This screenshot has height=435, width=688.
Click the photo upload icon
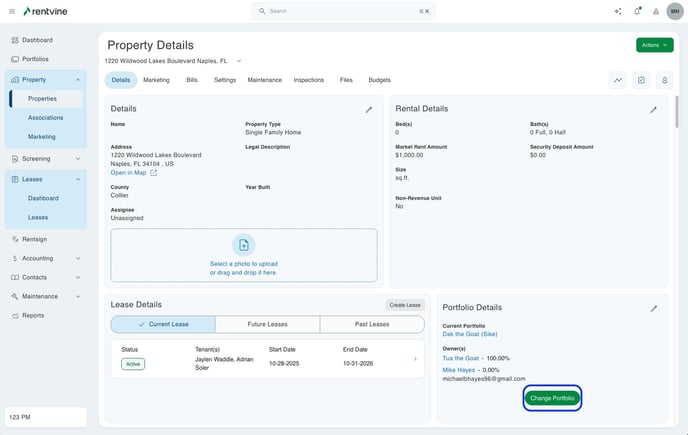click(x=244, y=245)
